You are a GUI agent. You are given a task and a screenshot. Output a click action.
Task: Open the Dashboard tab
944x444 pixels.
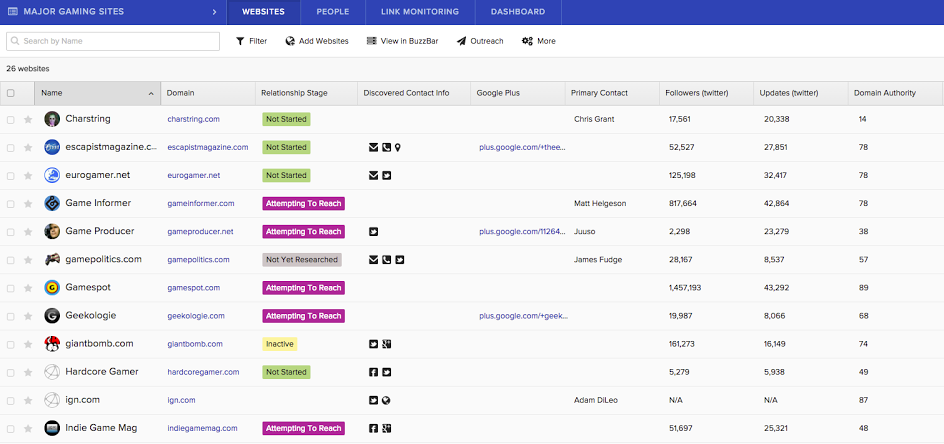click(518, 12)
